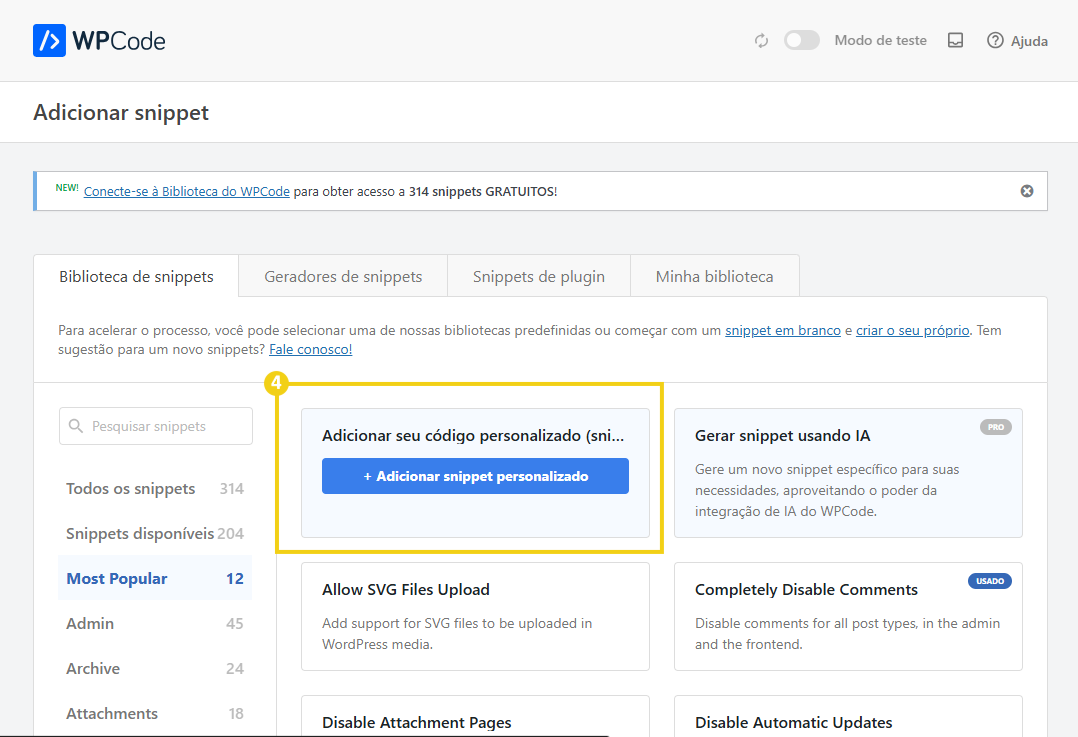Open Minha biblioteca tab
This screenshot has height=737, width=1078.
[x=714, y=276]
